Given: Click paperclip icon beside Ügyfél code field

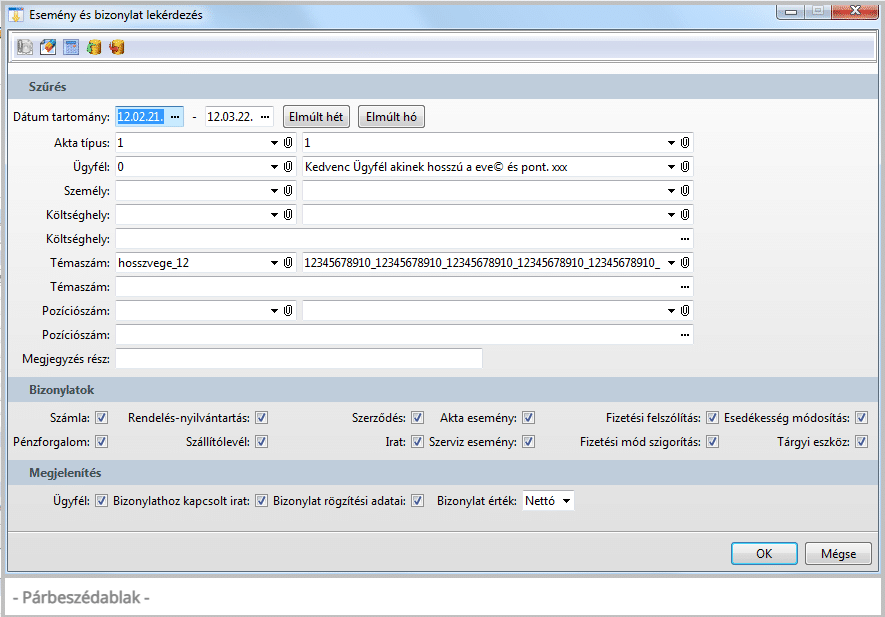Looking at the screenshot, I should [x=288, y=167].
